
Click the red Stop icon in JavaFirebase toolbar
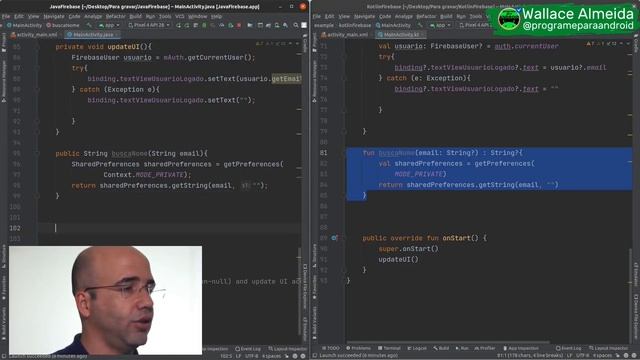pyautogui.click(x=239, y=25)
